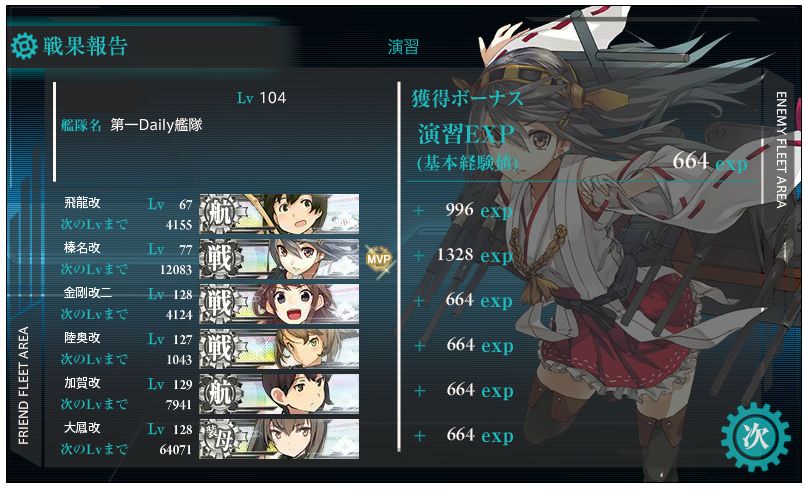Viewport: 805px width, 489px height.
Task: Click the 装母 type badge on 大鳳改
Action: 220,439
